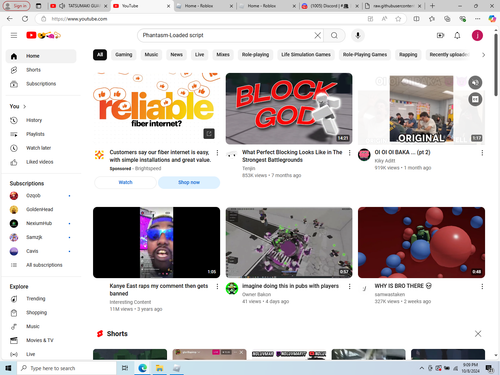This screenshot has height=375, width=500.
Task: Open the Kanye East video thumbnail
Action: click(x=156, y=242)
